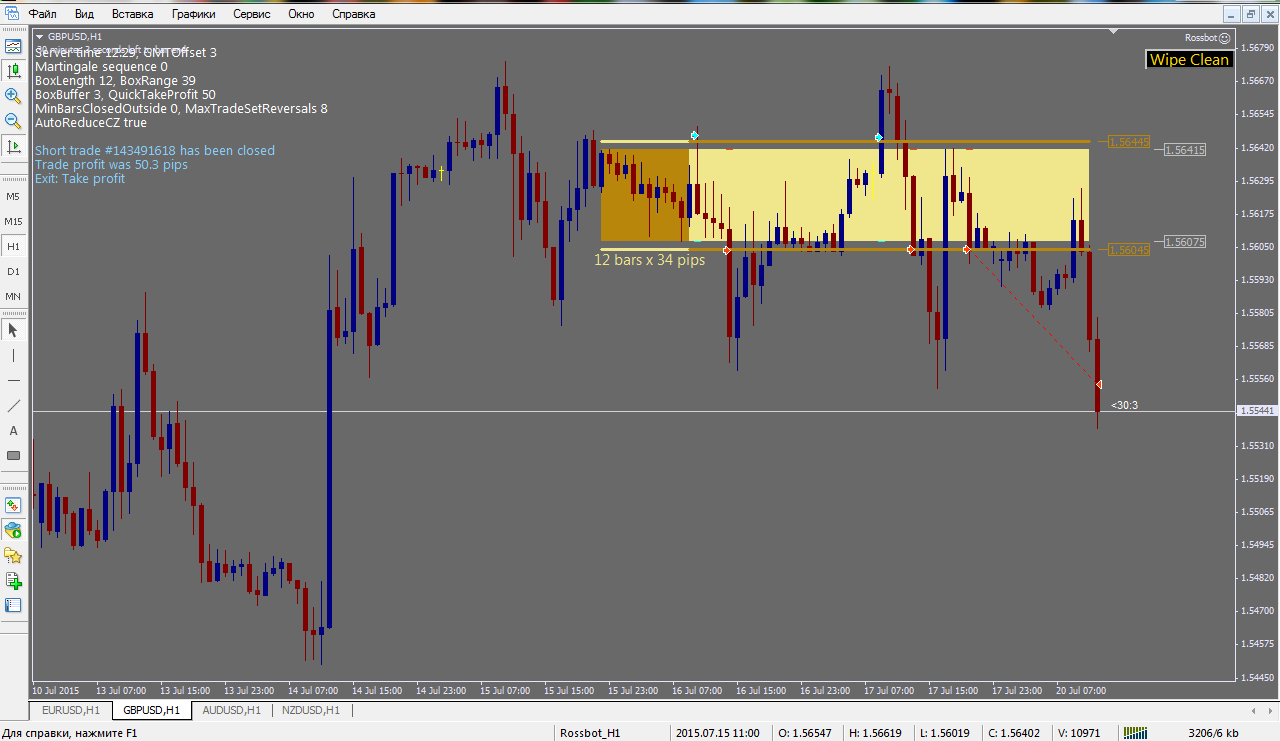This screenshot has width=1280, height=741.
Task: Open the navigator list panel icon
Action: pos(13,605)
